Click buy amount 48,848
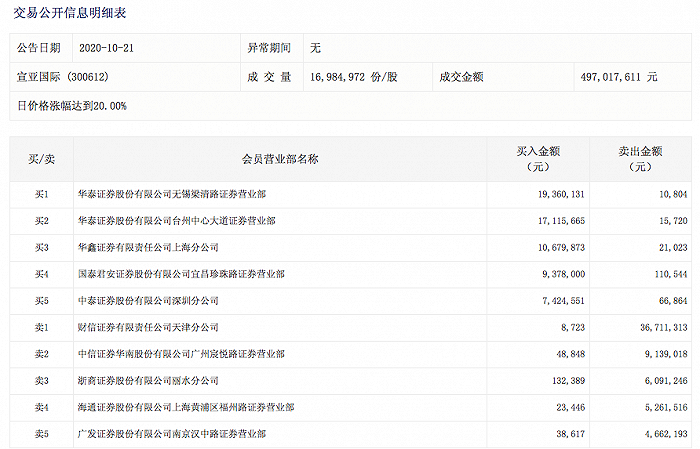The height and width of the screenshot is (449, 700). coord(571,354)
